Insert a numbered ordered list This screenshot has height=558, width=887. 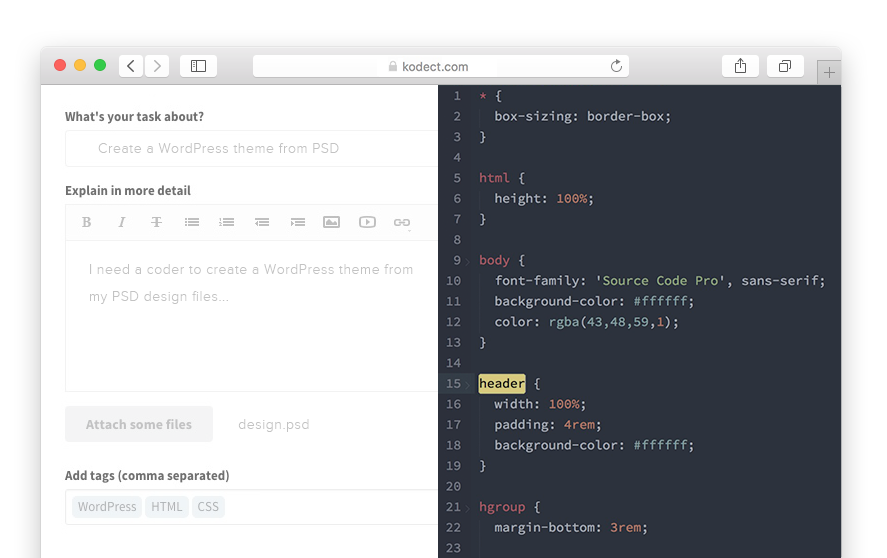(227, 222)
